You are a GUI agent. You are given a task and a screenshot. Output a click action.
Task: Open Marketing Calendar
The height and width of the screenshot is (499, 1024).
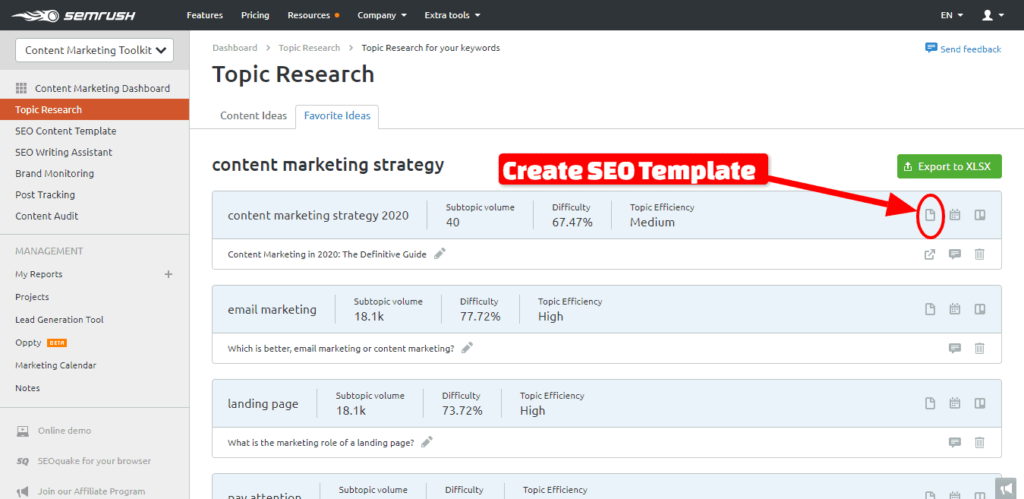click(56, 365)
